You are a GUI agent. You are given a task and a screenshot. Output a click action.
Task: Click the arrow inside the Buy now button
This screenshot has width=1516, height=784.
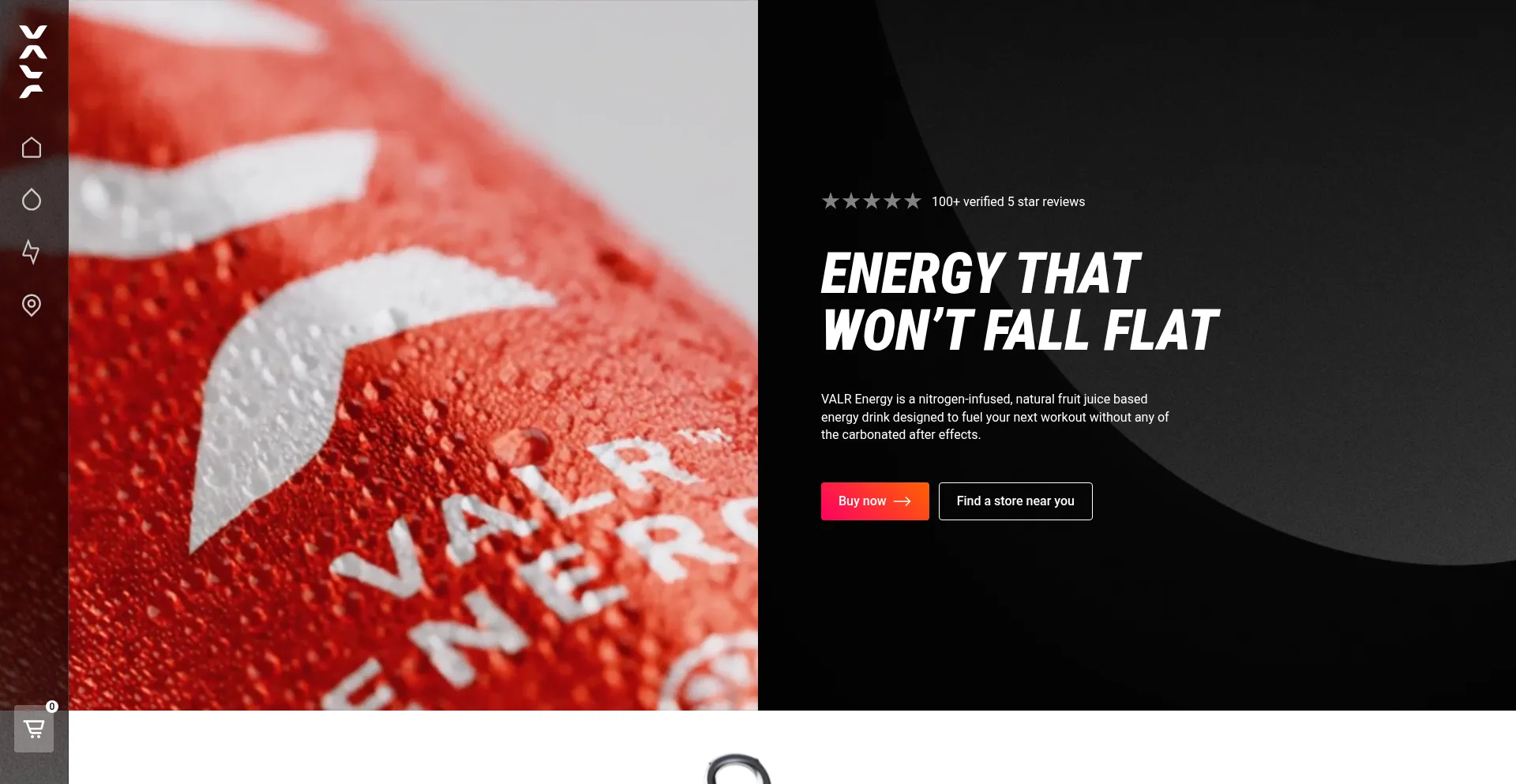coord(902,501)
